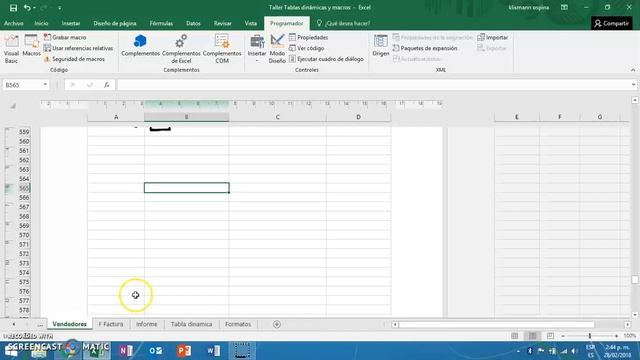640x360 pixels.
Task: Click the 100% zoom level
Action: pyautogui.click(x=629, y=336)
